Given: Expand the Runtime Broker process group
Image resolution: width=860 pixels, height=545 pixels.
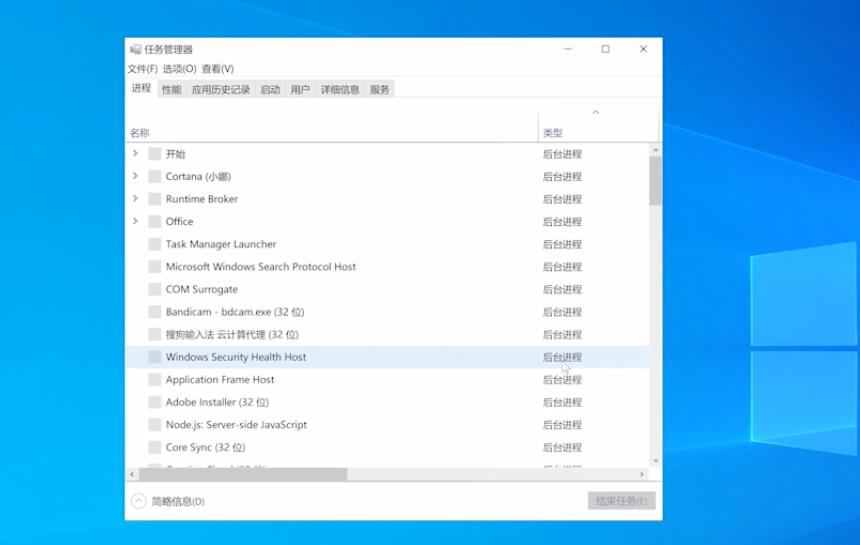Looking at the screenshot, I should (x=135, y=198).
